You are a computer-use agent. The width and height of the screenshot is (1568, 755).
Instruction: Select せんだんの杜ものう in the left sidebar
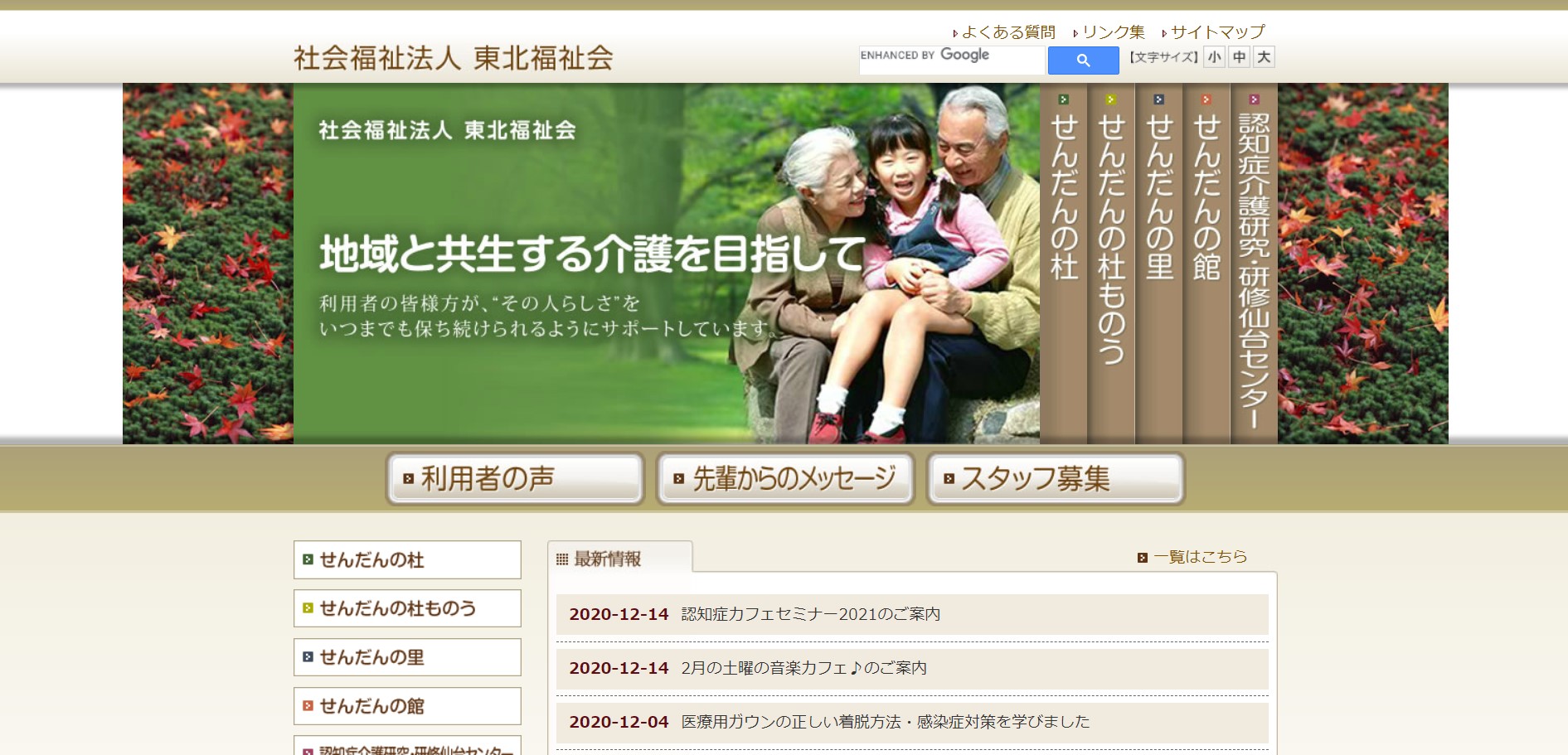(407, 608)
